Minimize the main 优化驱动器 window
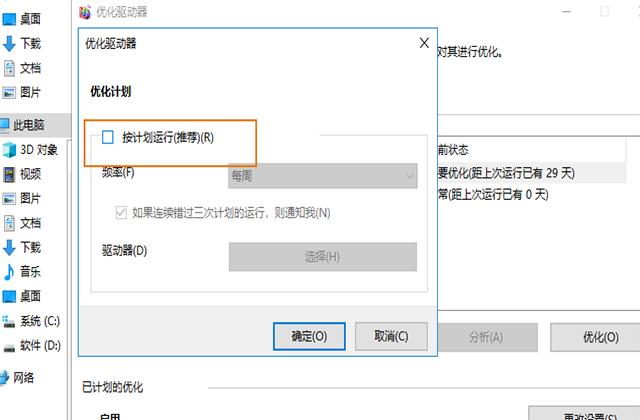640x420 pixels. click(567, 12)
